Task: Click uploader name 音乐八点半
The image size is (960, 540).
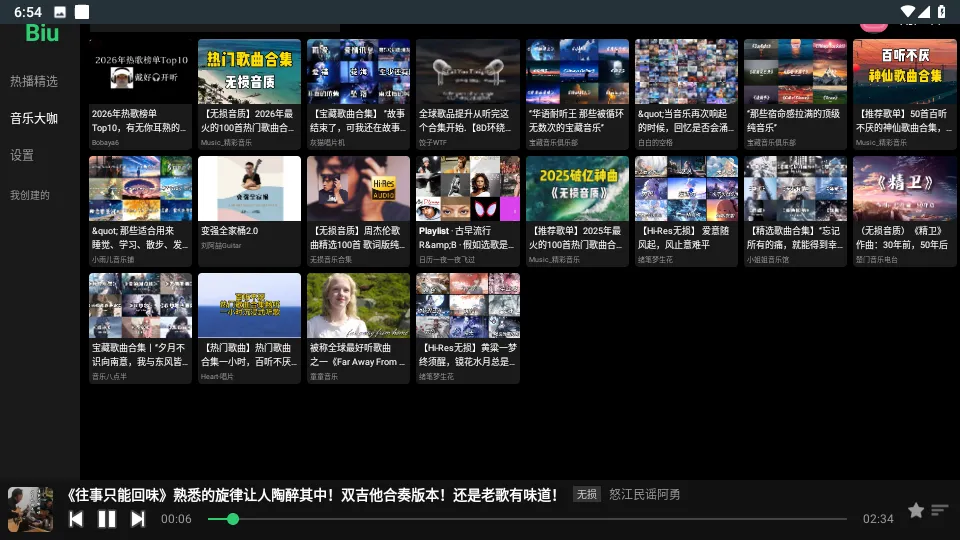Action: (x=109, y=377)
